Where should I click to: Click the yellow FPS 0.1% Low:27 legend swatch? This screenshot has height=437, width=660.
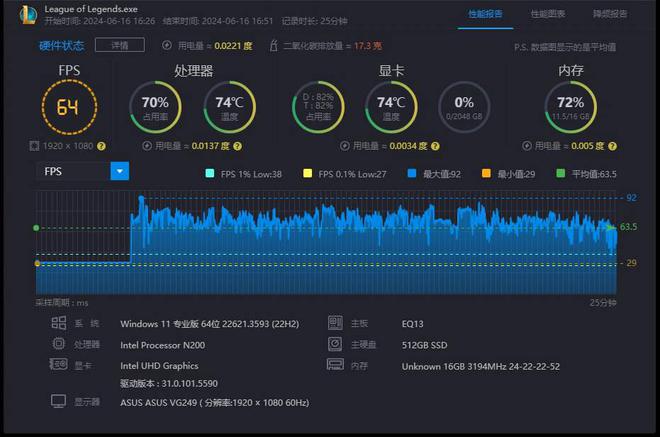click(308, 173)
